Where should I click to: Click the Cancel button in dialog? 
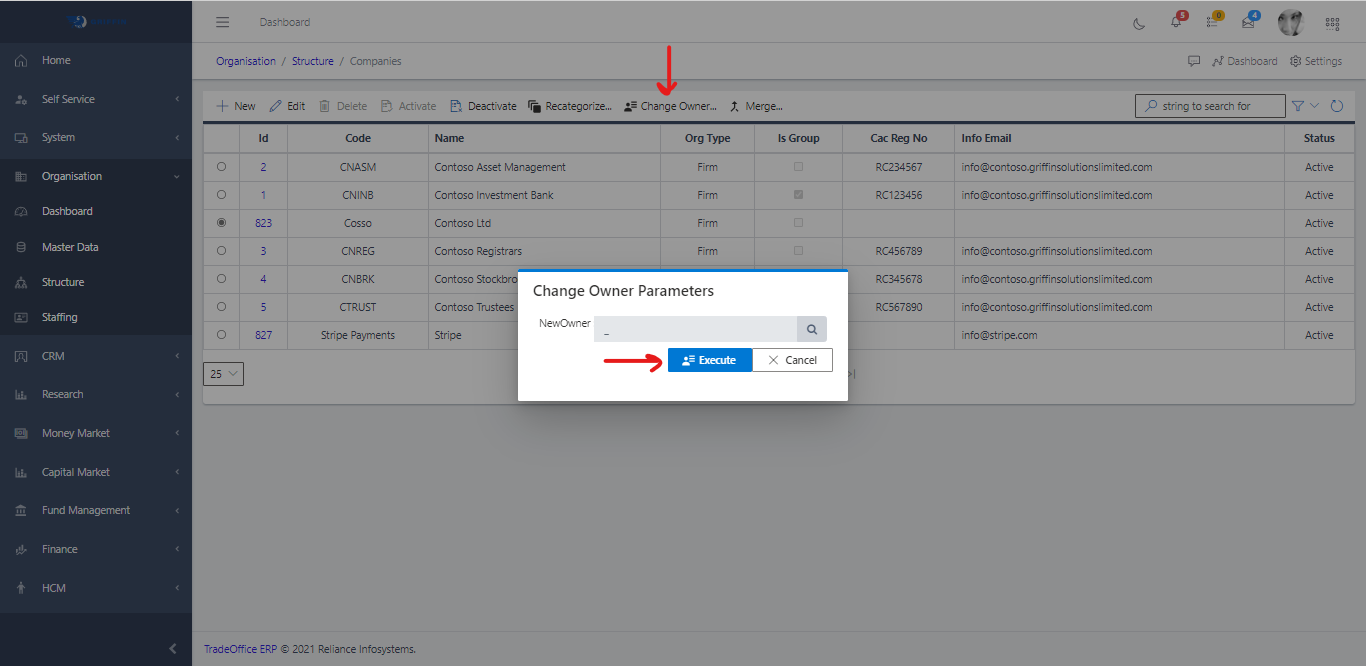(792, 360)
